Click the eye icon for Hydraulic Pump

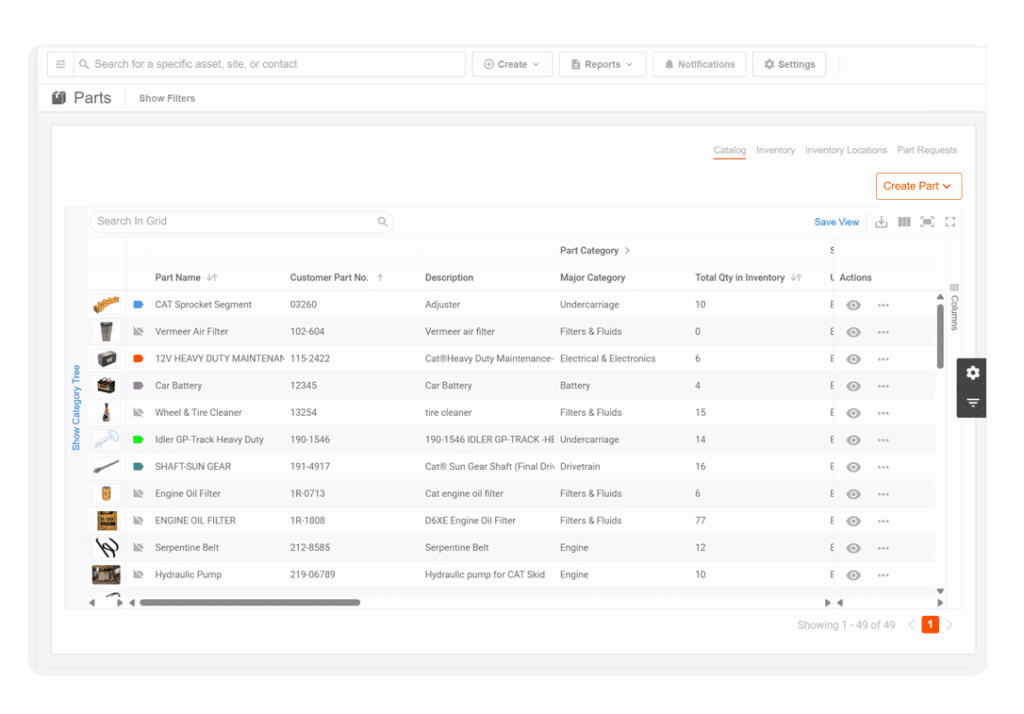coord(853,574)
